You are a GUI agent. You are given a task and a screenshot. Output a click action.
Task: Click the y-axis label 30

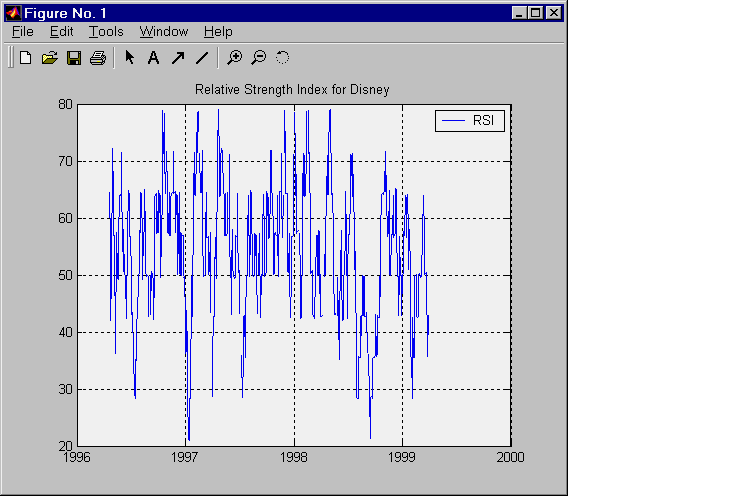tap(66, 389)
